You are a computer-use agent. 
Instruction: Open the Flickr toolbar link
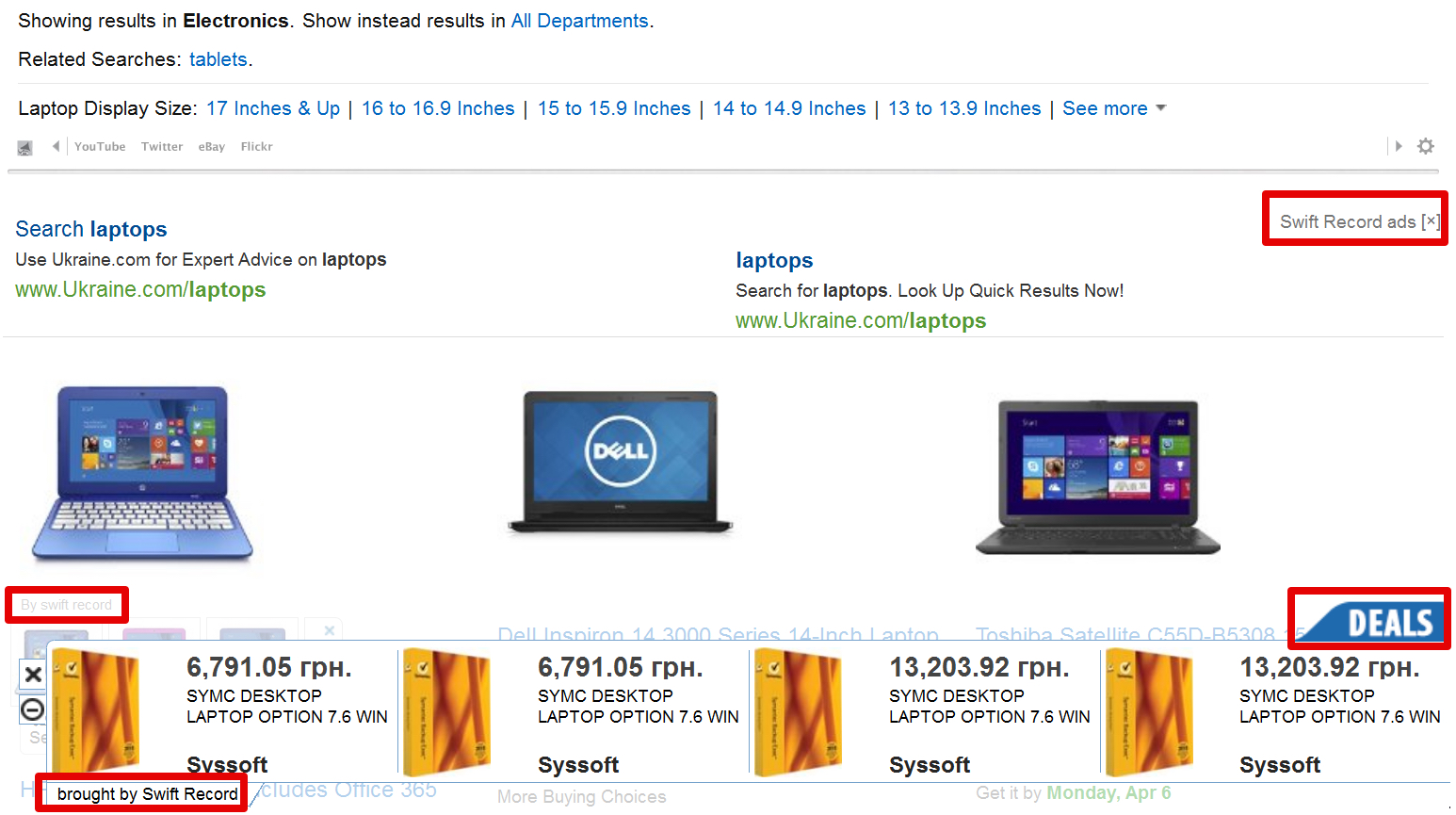pyautogui.click(x=256, y=147)
